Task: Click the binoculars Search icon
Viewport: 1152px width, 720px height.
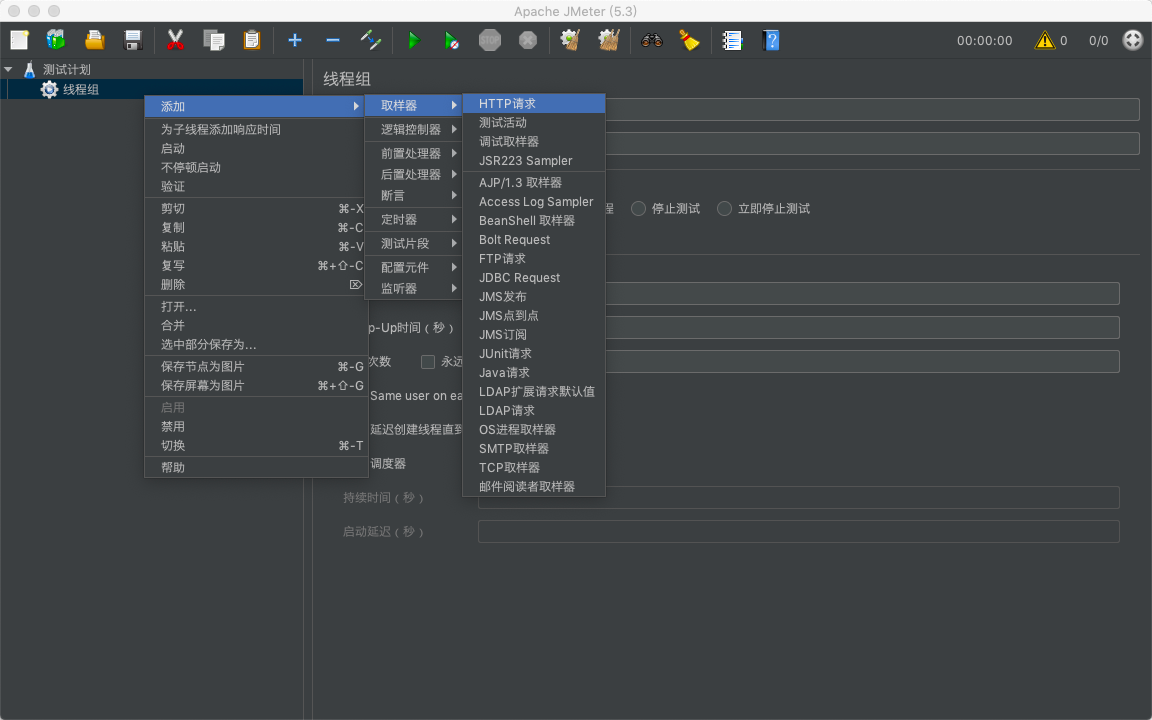Action: [x=652, y=40]
